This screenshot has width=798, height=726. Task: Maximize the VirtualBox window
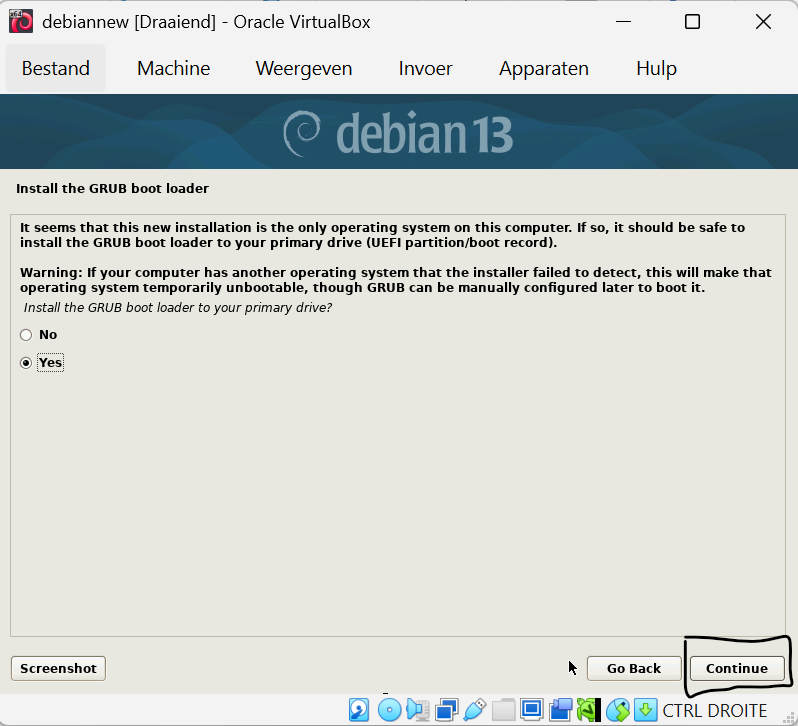pos(692,22)
